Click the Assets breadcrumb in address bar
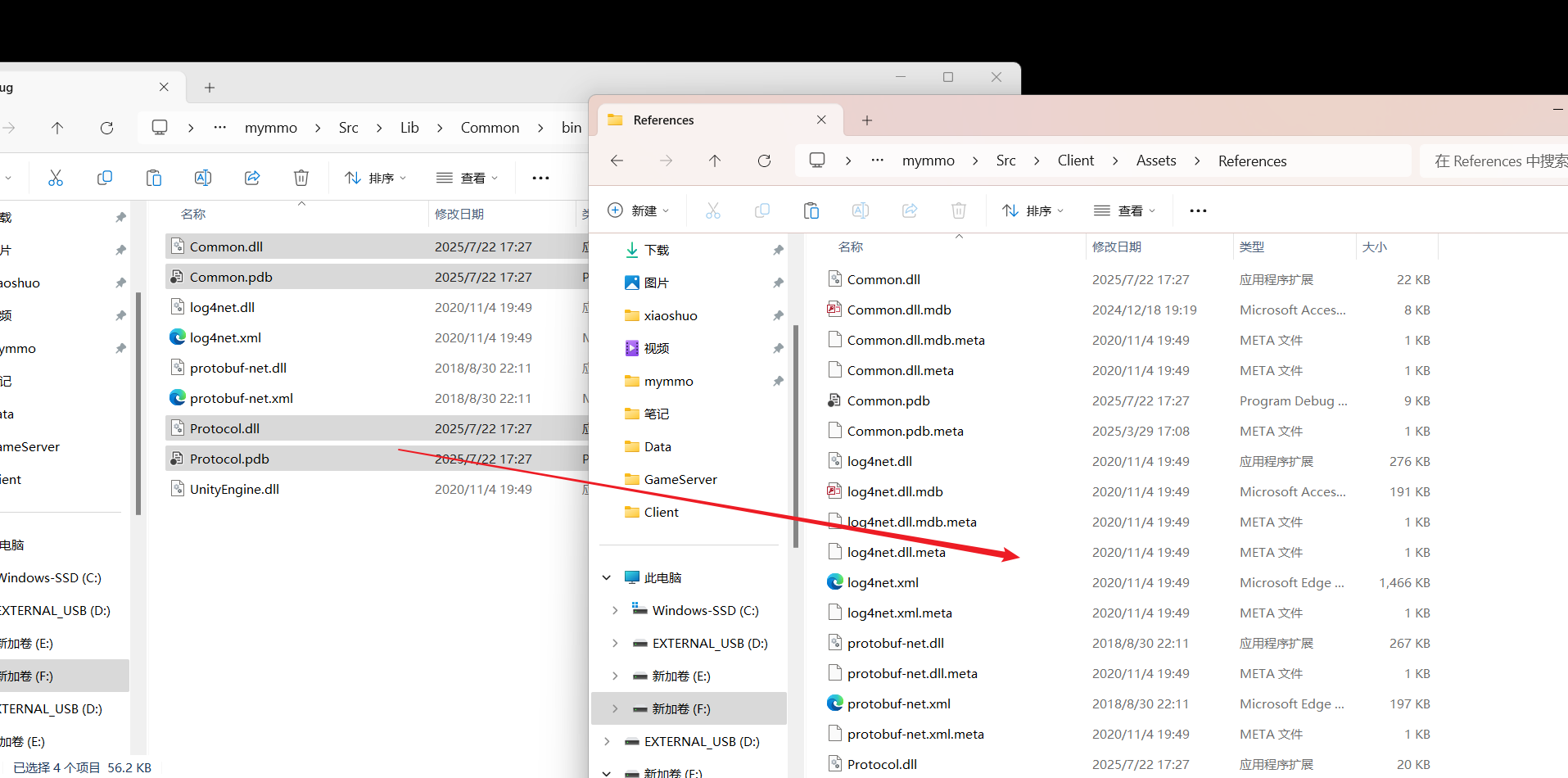This screenshot has width=1568, height=778. [1155, 161]
